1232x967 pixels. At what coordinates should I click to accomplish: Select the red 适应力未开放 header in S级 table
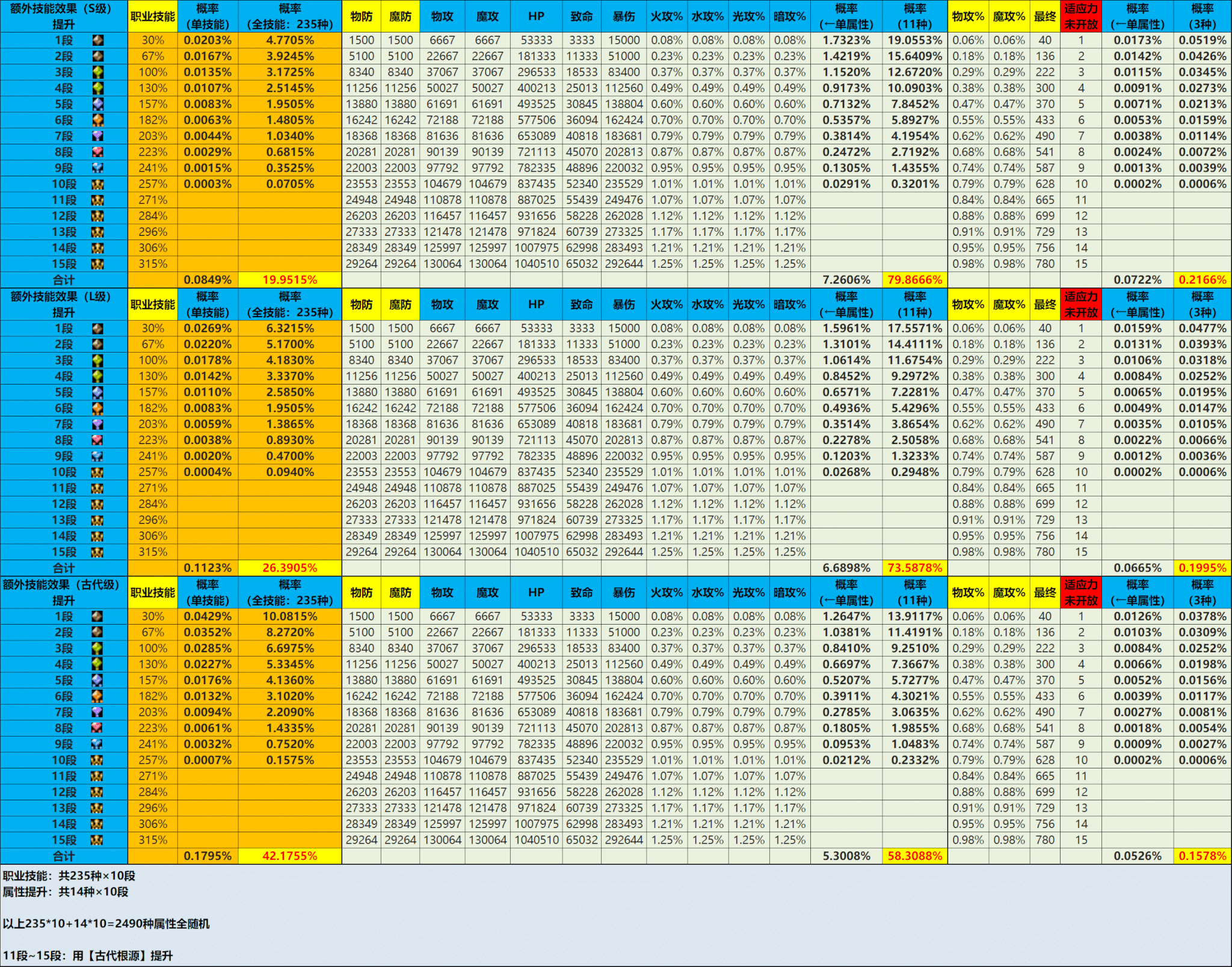pyautogui.click(x=1080, y=16)
